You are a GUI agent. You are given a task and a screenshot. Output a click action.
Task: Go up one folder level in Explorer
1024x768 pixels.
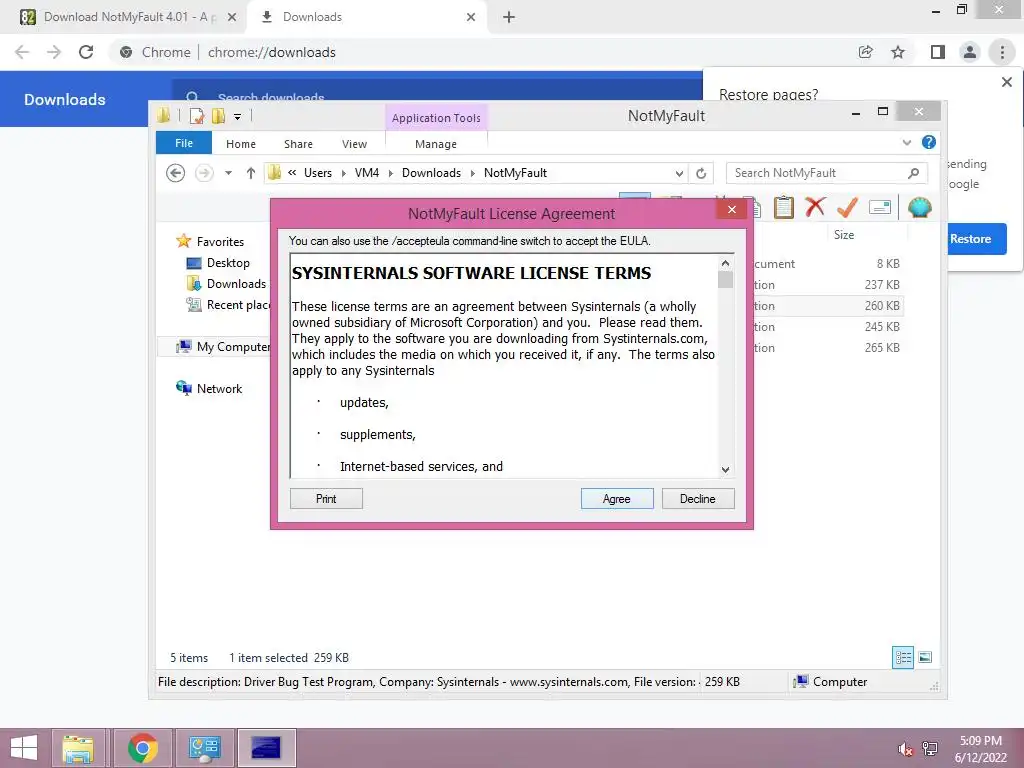251,173
